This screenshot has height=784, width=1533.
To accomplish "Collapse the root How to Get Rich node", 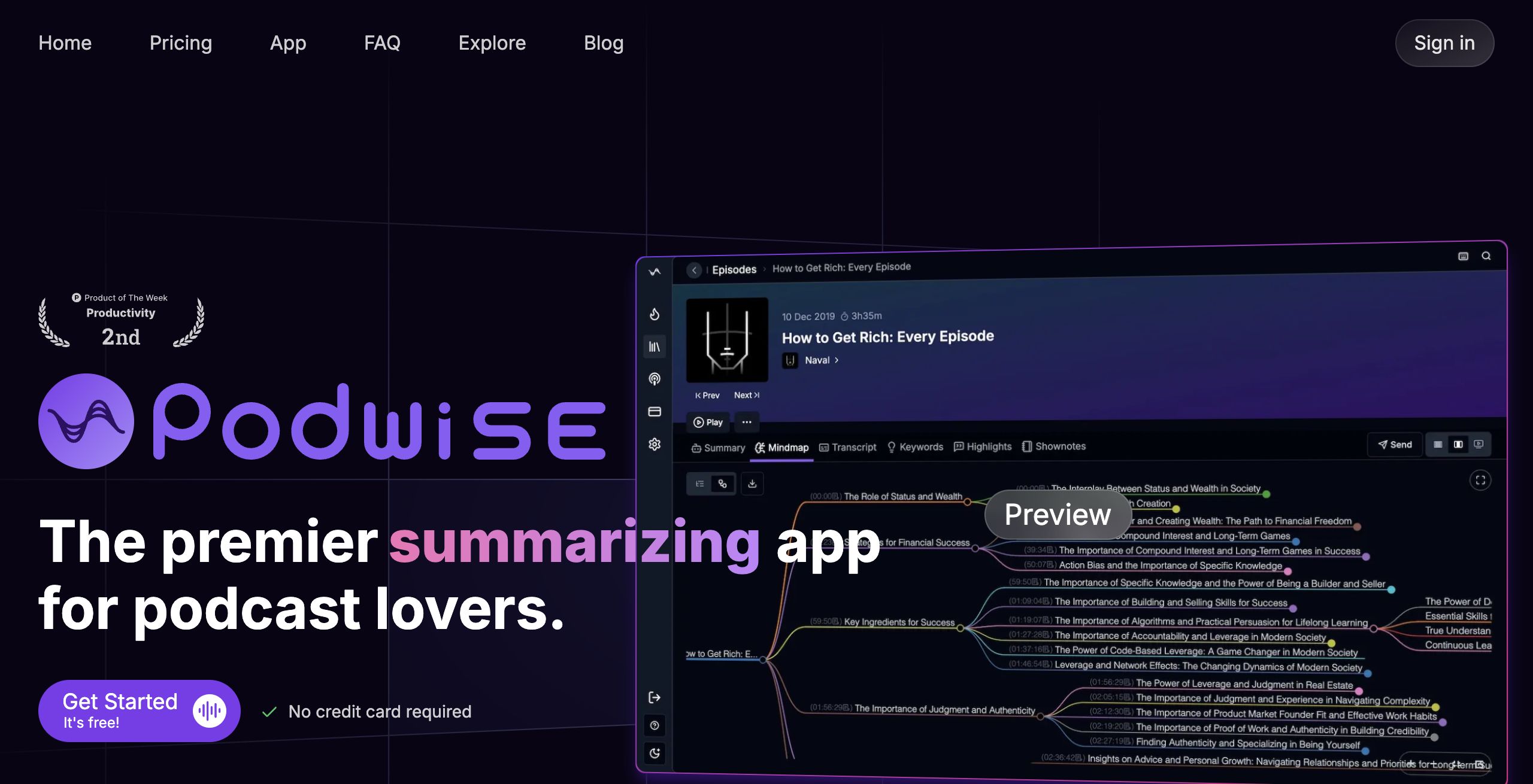I will pyautogui.click(x=763, y=660).
